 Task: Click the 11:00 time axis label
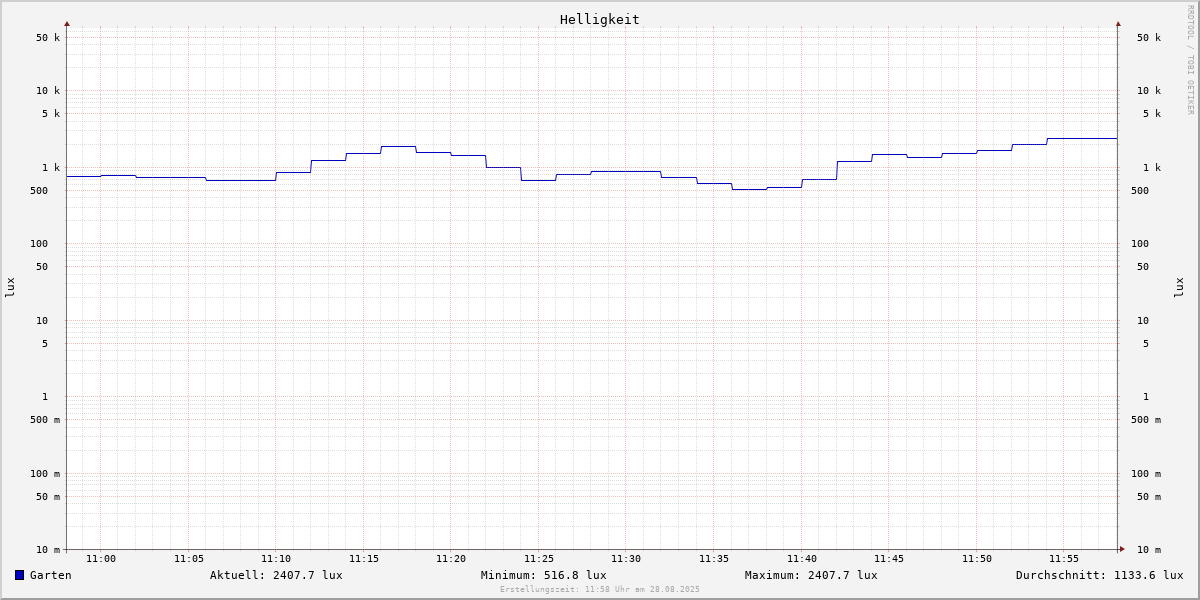click(x=101, y=559)
